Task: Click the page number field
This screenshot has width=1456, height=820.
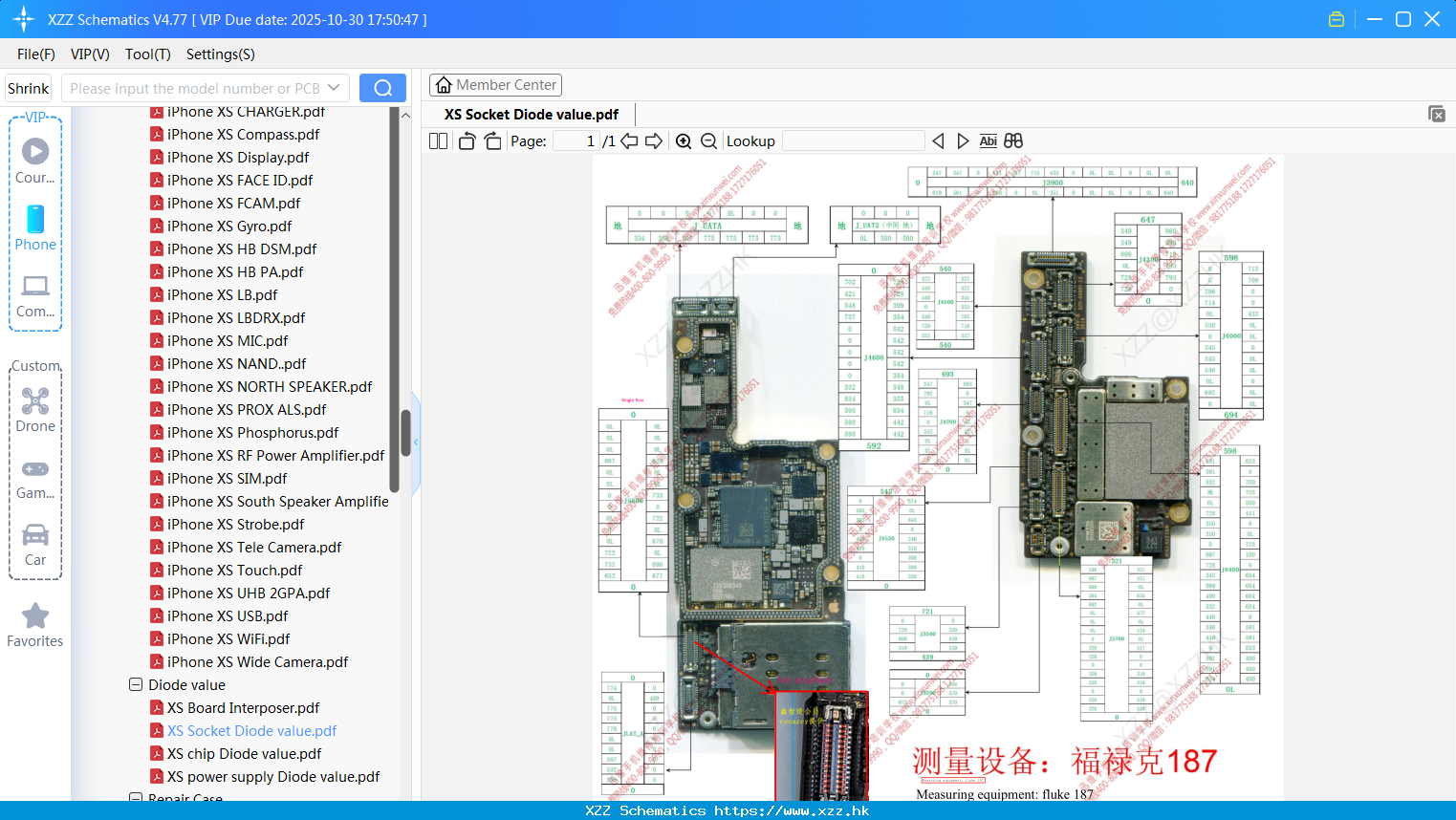Action: [576, 141]
